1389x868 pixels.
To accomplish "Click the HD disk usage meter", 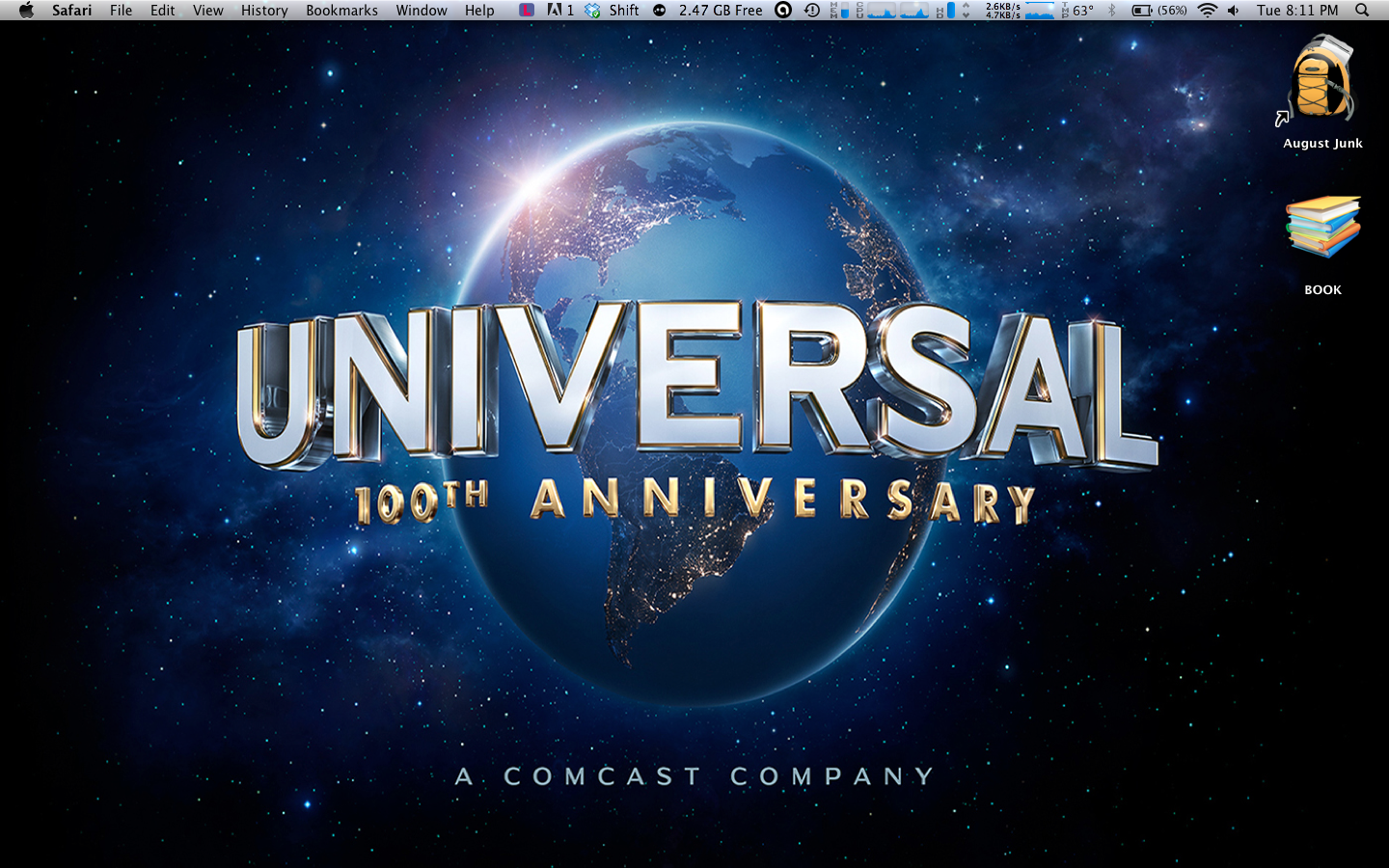I will [945, 10].
